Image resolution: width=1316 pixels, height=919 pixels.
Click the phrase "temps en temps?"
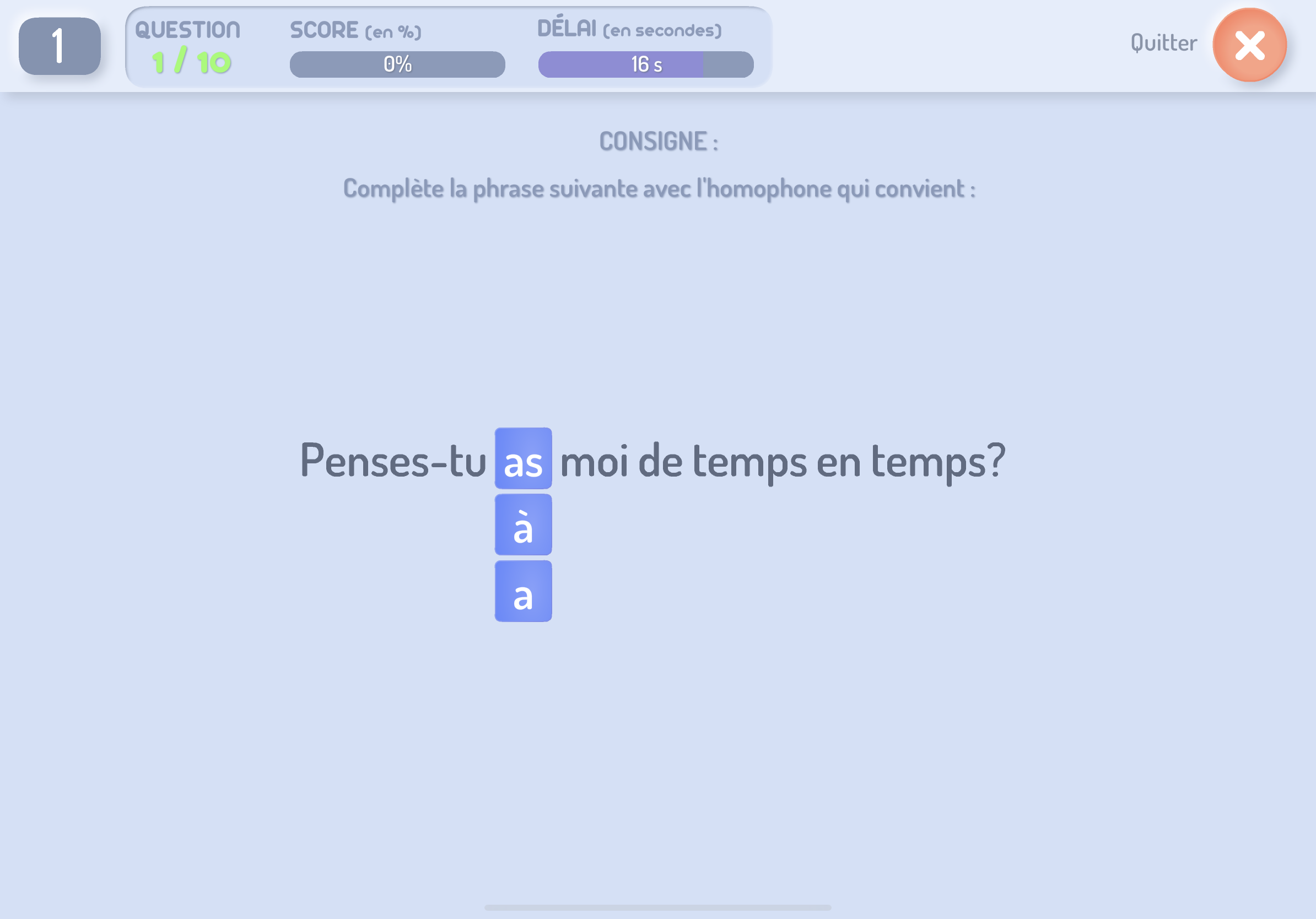click(848, 461)
